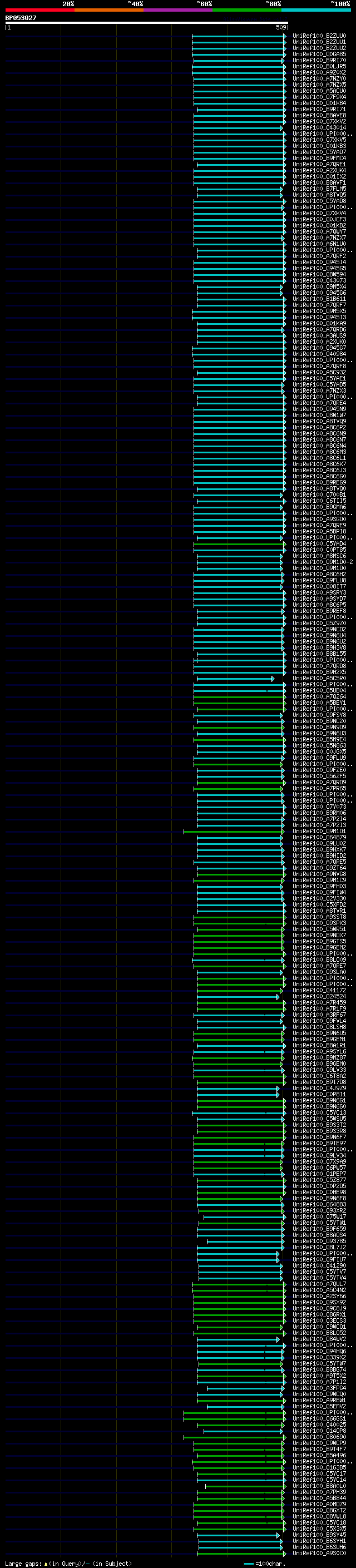Viewport: 356px width, 1568px height.
Task: Select hit label UniRef100_Q2V330
Action: point(319,898)
